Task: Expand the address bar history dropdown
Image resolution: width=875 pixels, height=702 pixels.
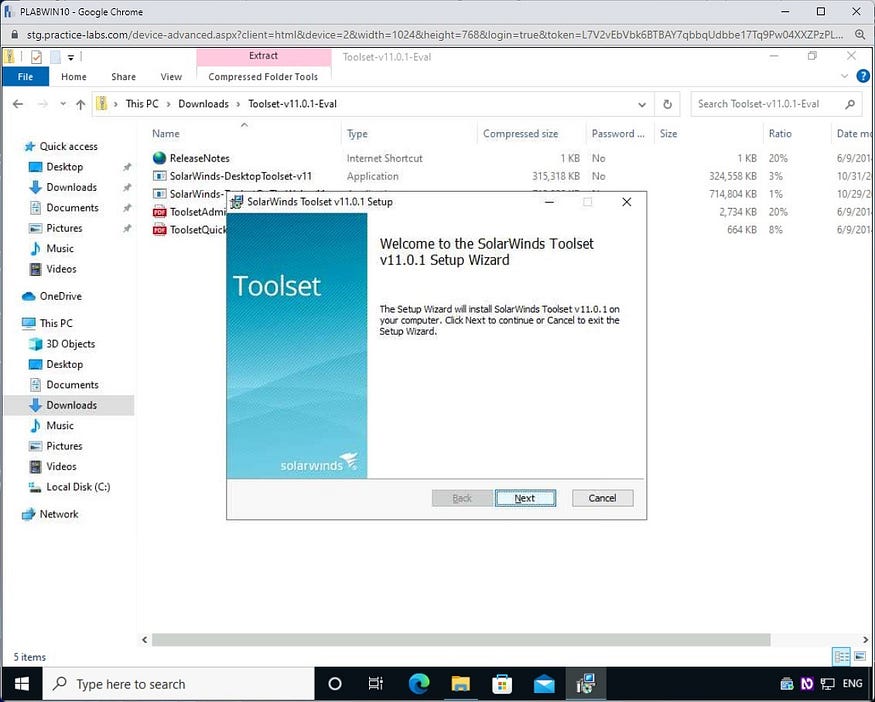Action: click(x=642, y=104)
